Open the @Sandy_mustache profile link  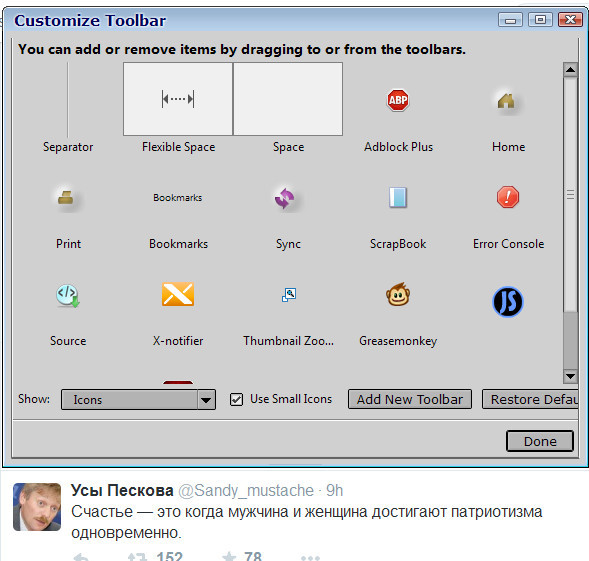(246, 491)
